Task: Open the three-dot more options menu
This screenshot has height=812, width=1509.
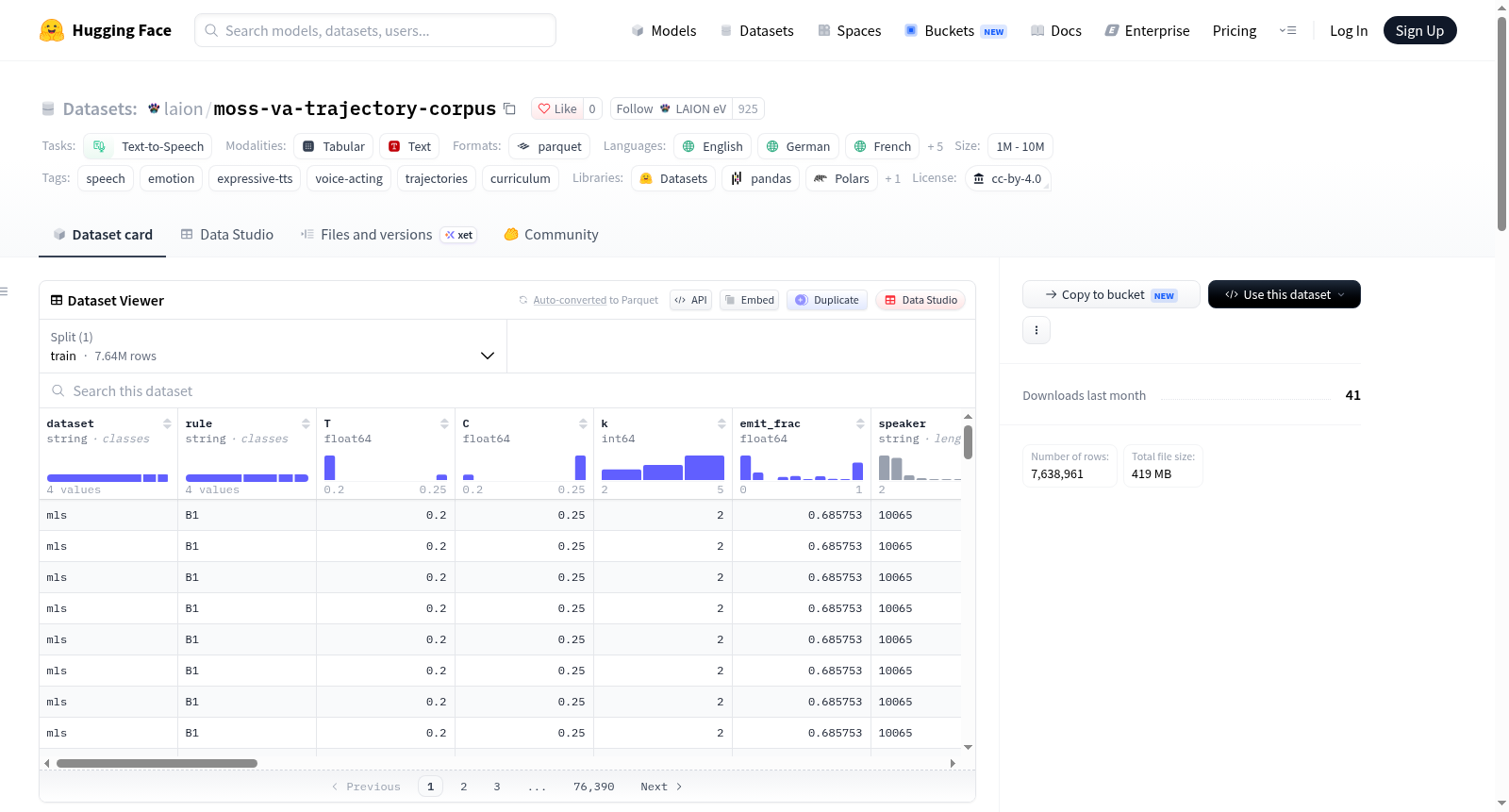Action: 1036,330
